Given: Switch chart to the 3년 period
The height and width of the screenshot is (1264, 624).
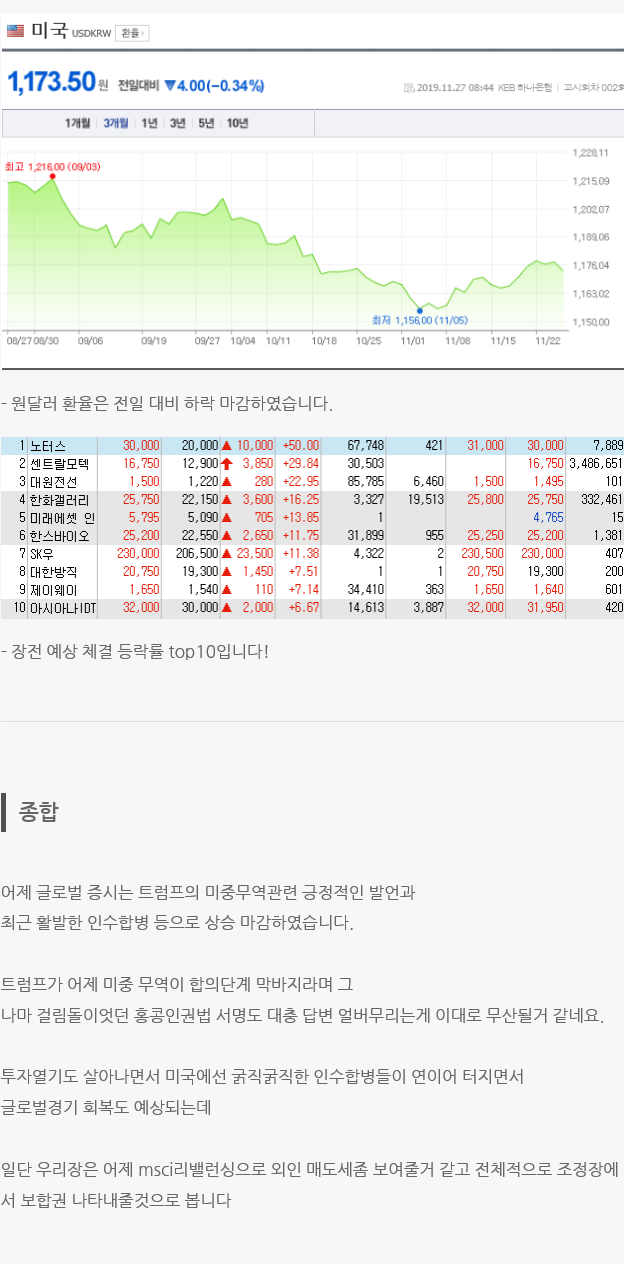Looking at the screenshot, I should tap(178, 123).
